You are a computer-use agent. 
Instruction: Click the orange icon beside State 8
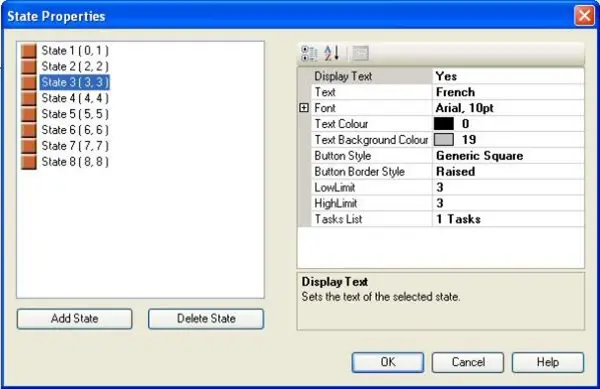coord(29,162)
